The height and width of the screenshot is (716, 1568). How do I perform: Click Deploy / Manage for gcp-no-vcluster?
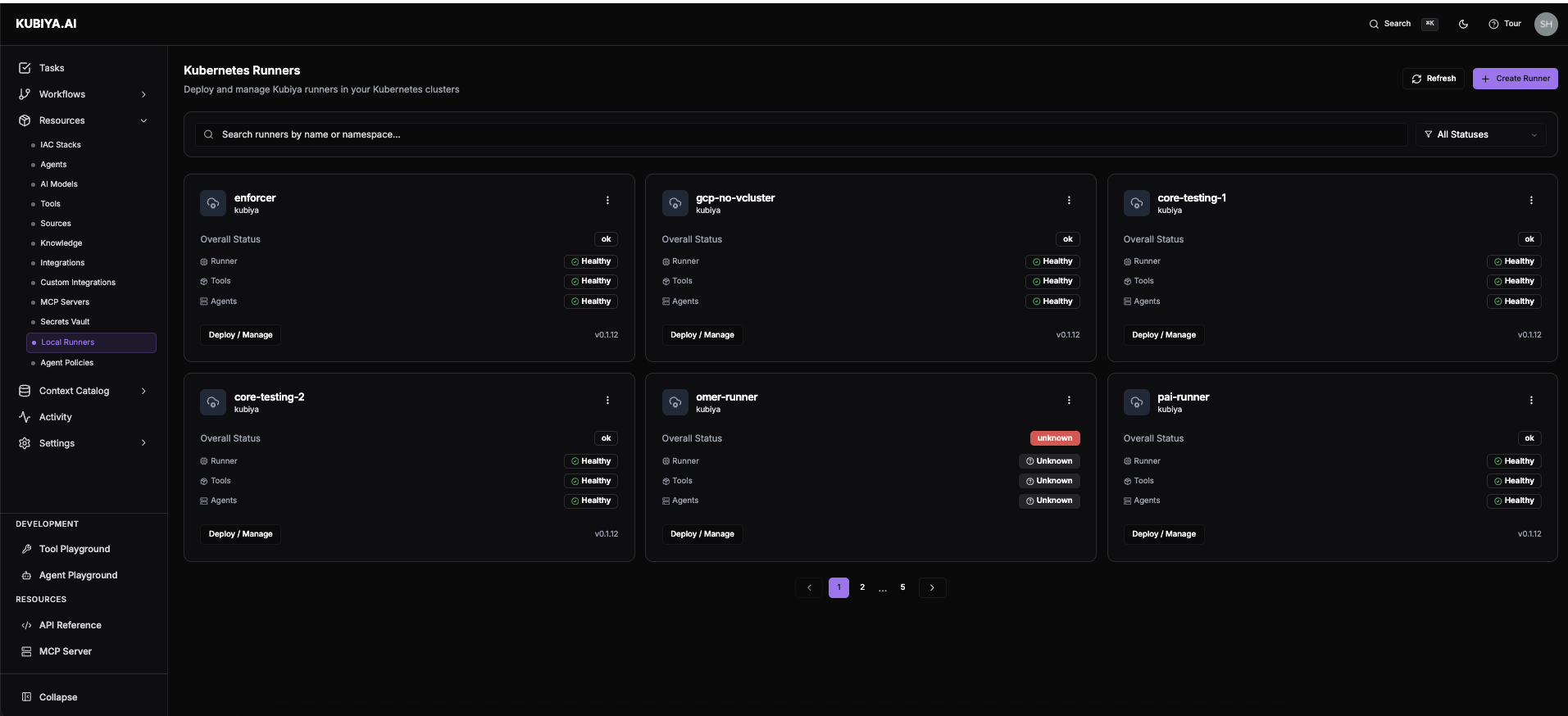click(x=702, y=335)
